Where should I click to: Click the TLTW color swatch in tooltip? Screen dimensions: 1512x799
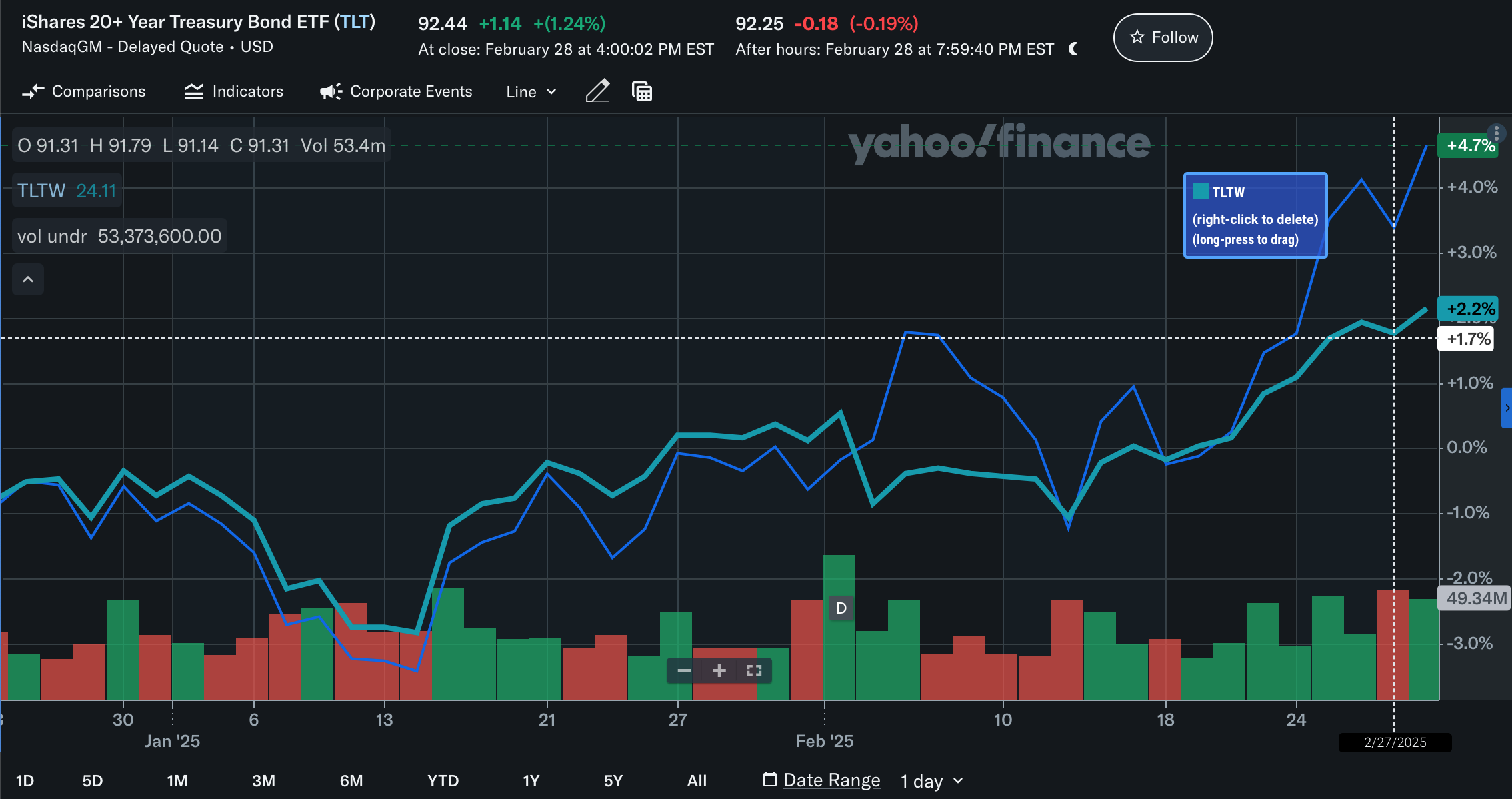[x=1200, y=191]
